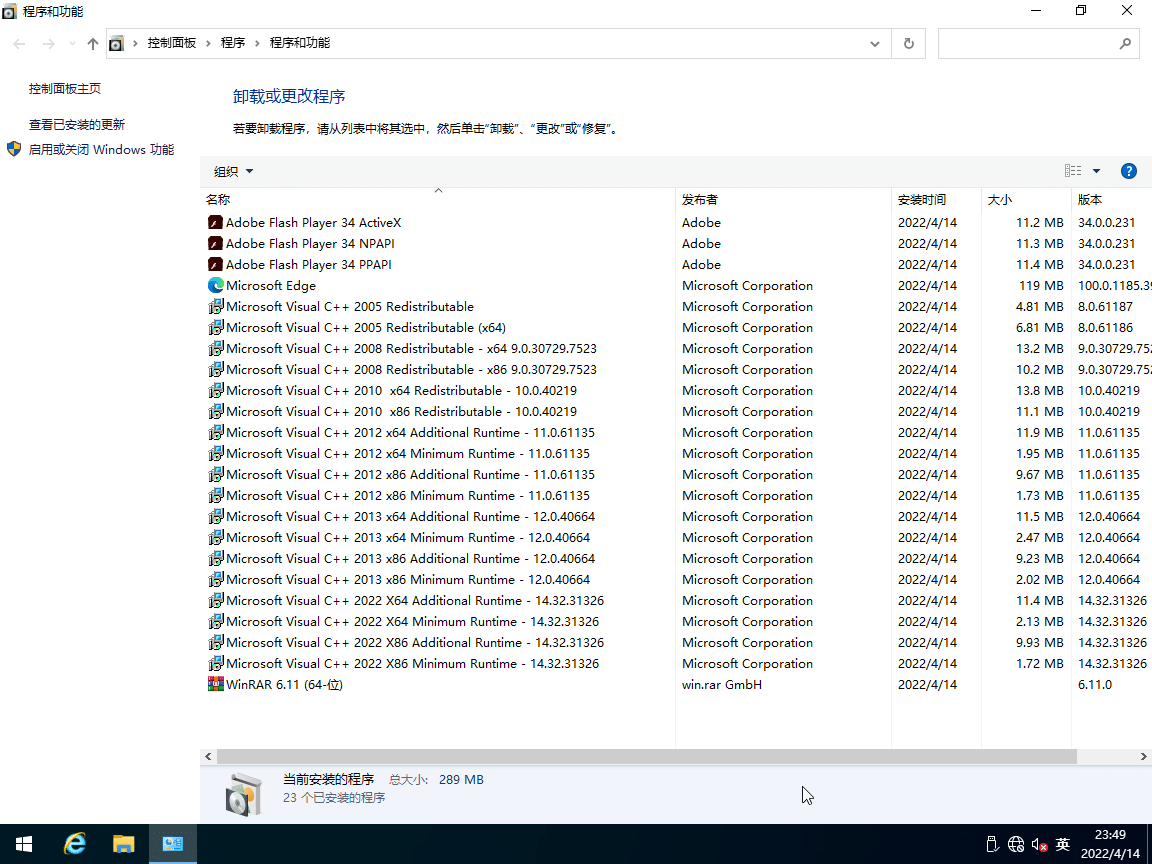Select the Microsoft Edge program icon
The image size is (1152, 864).
(215, 286)
